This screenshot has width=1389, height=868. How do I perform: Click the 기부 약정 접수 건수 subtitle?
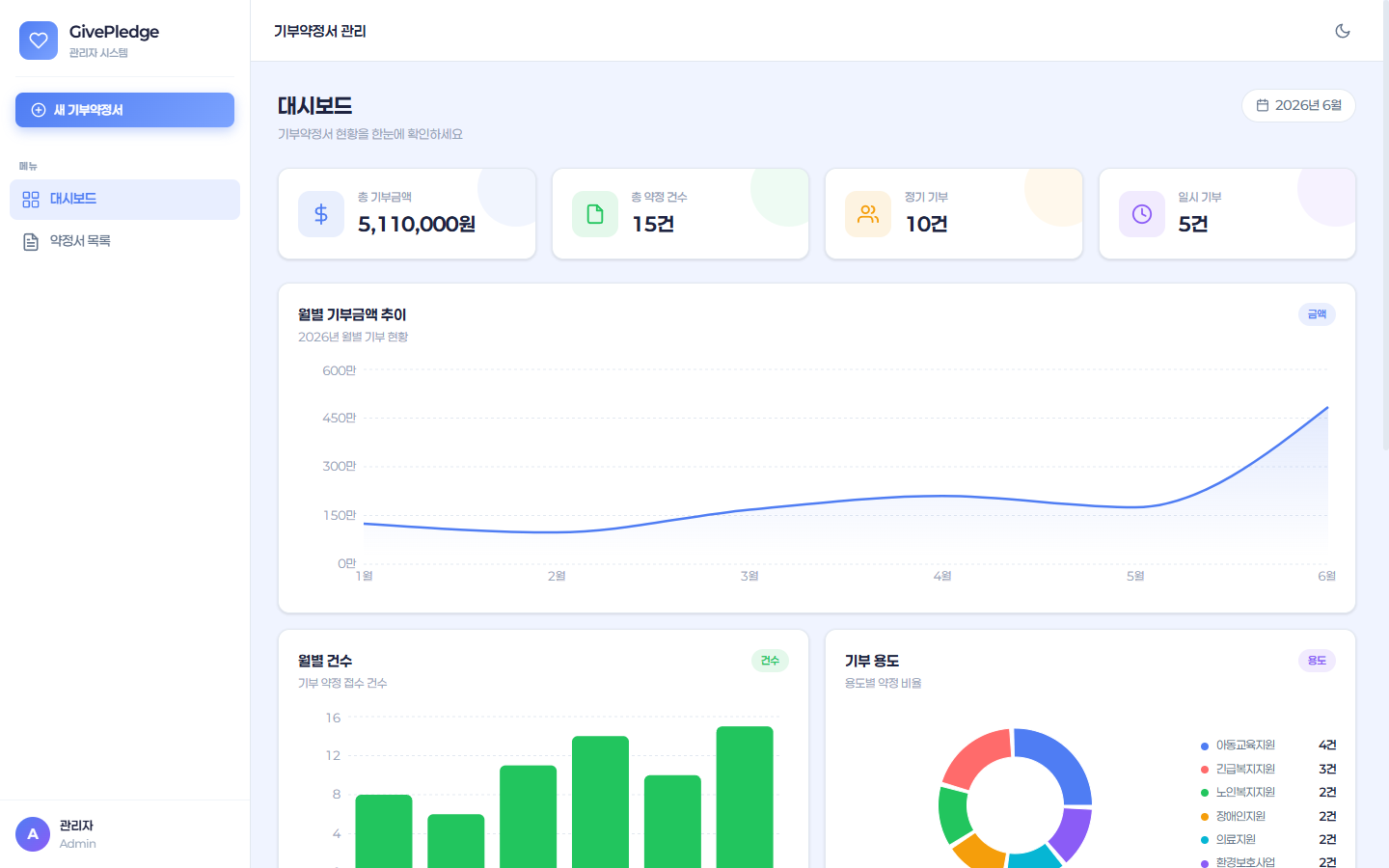[x=342, y=683]
